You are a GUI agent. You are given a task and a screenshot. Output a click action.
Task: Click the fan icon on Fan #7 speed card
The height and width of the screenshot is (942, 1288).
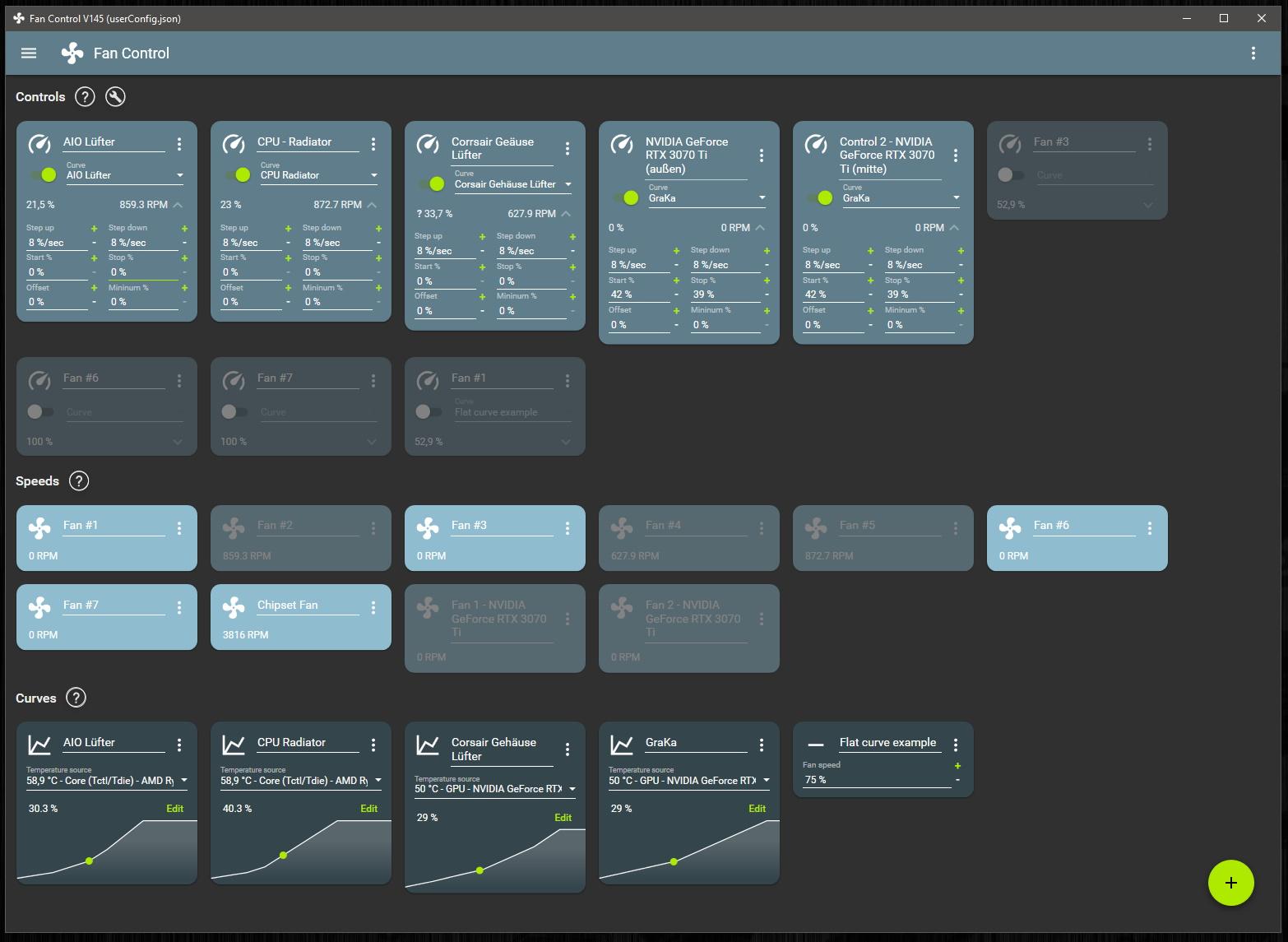(39, 607)
